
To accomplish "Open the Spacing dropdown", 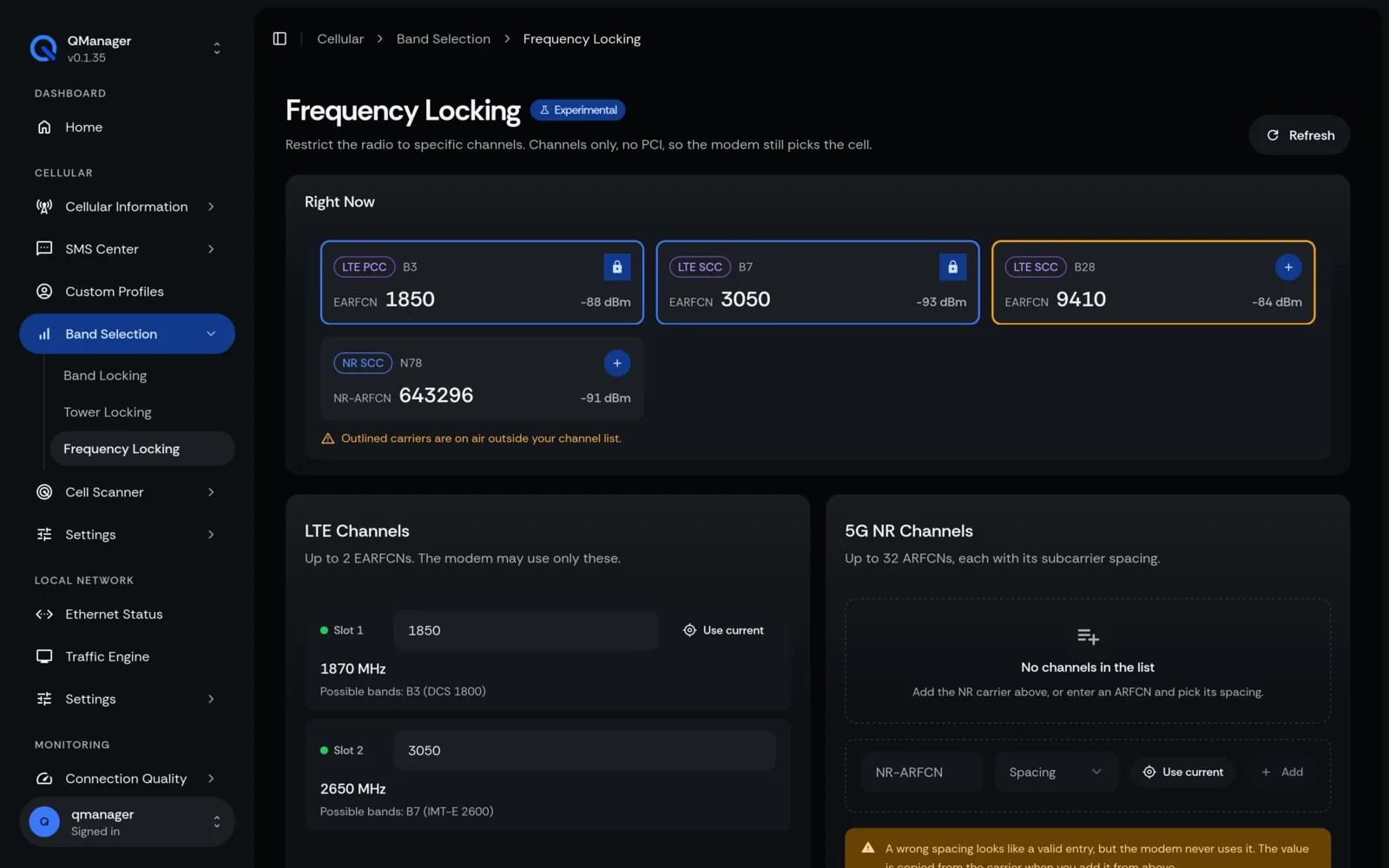I will point(1056,773).
